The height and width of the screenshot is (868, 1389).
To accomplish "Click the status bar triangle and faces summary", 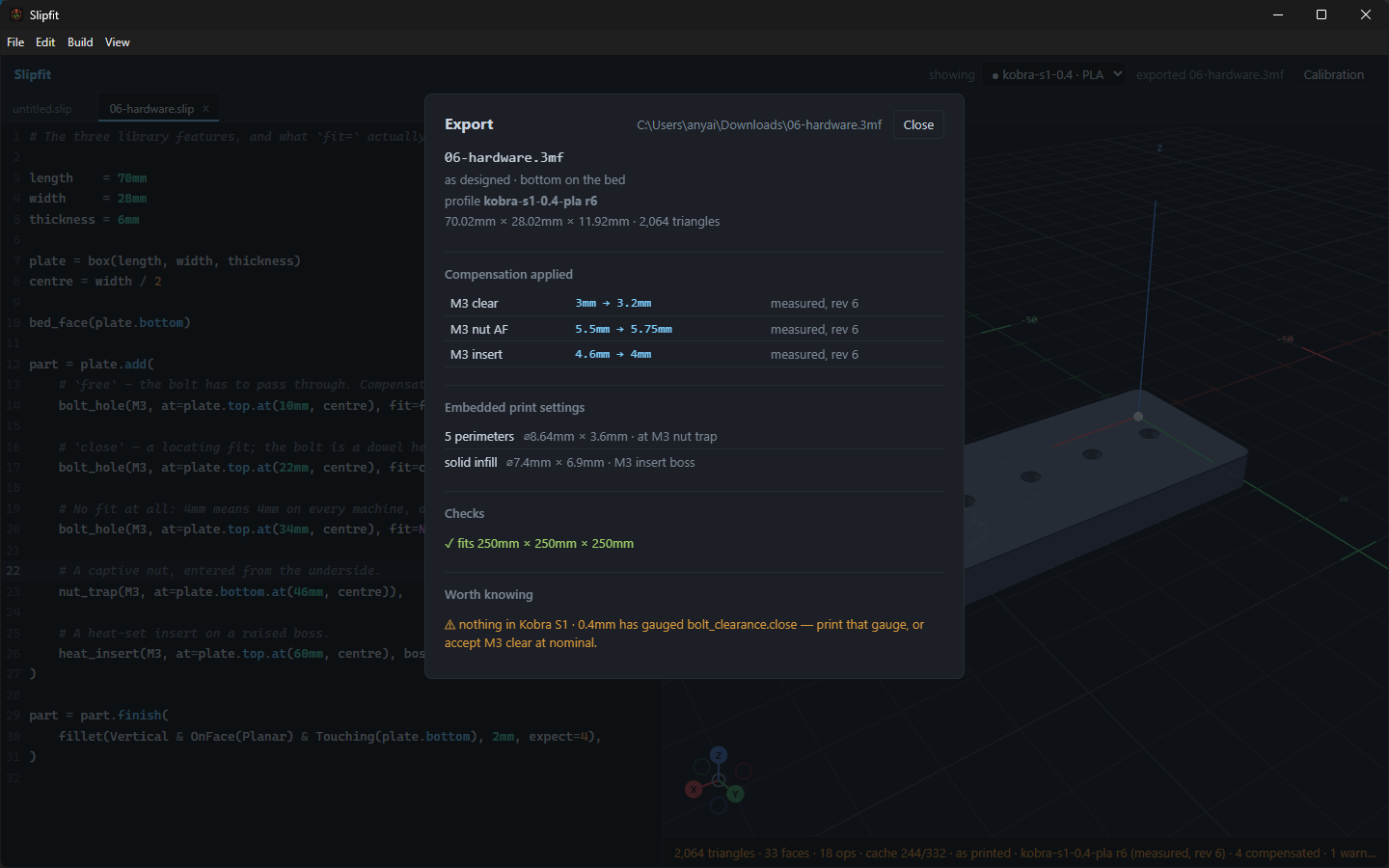I will pos(742,854).
